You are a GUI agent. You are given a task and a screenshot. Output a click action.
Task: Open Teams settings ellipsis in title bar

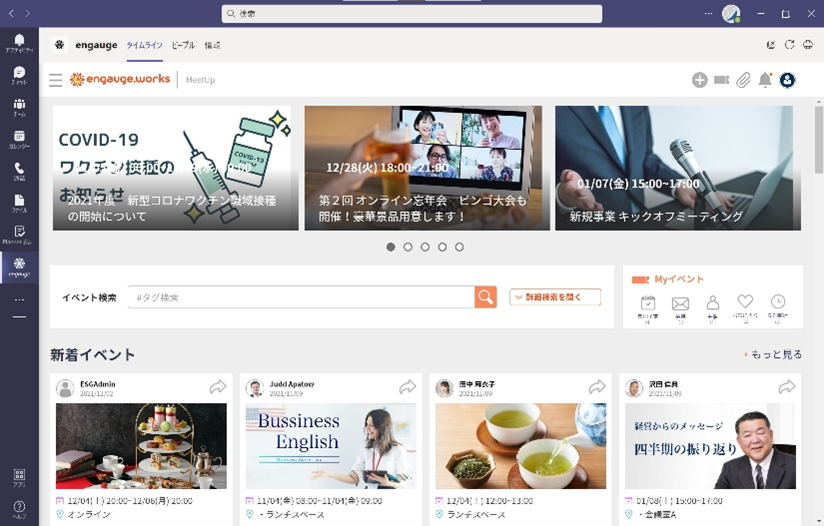click(708, 14)
